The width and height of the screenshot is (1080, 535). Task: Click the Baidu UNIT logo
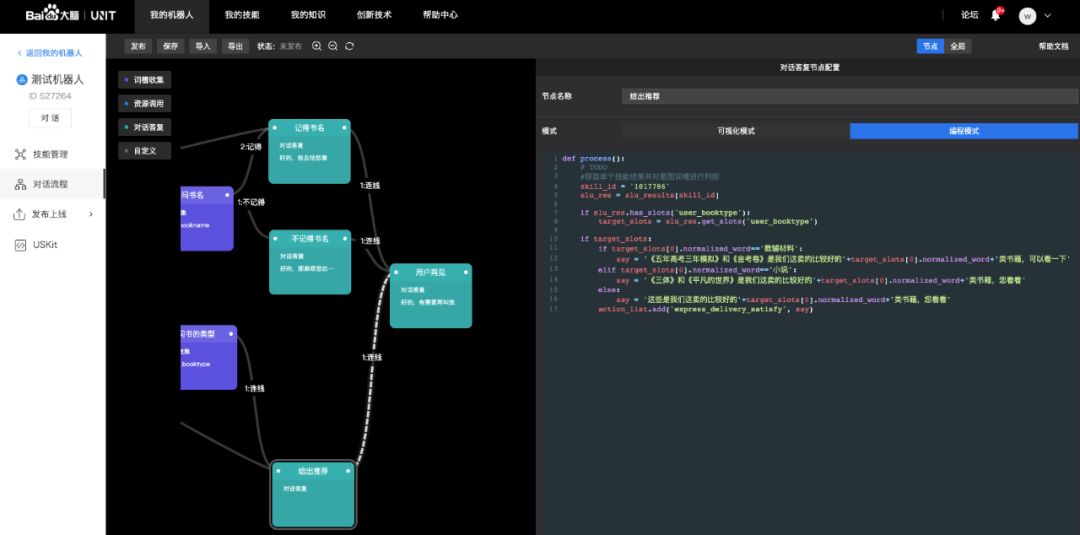click(70, 15)
